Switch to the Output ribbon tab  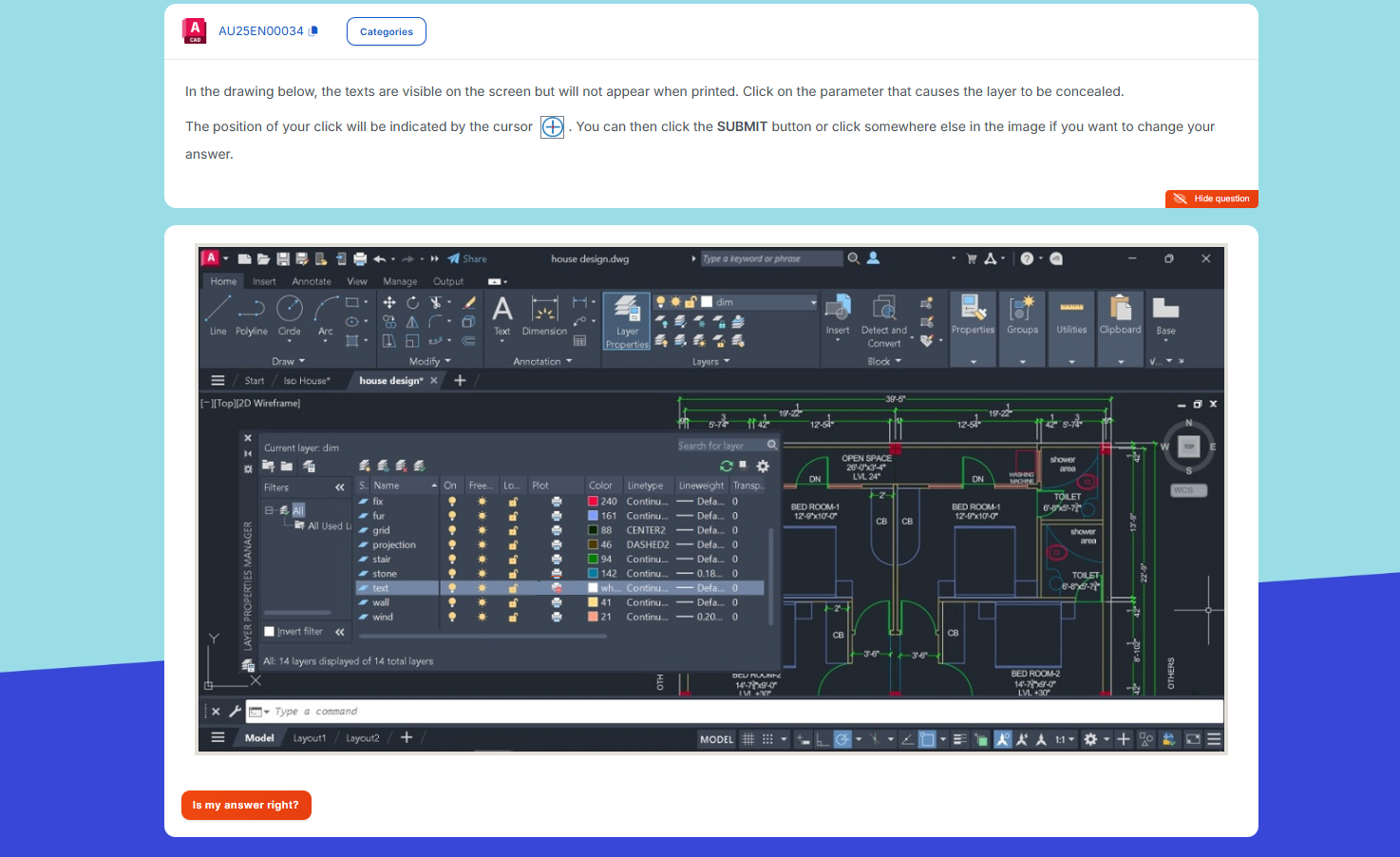click(x=448, y=281)
